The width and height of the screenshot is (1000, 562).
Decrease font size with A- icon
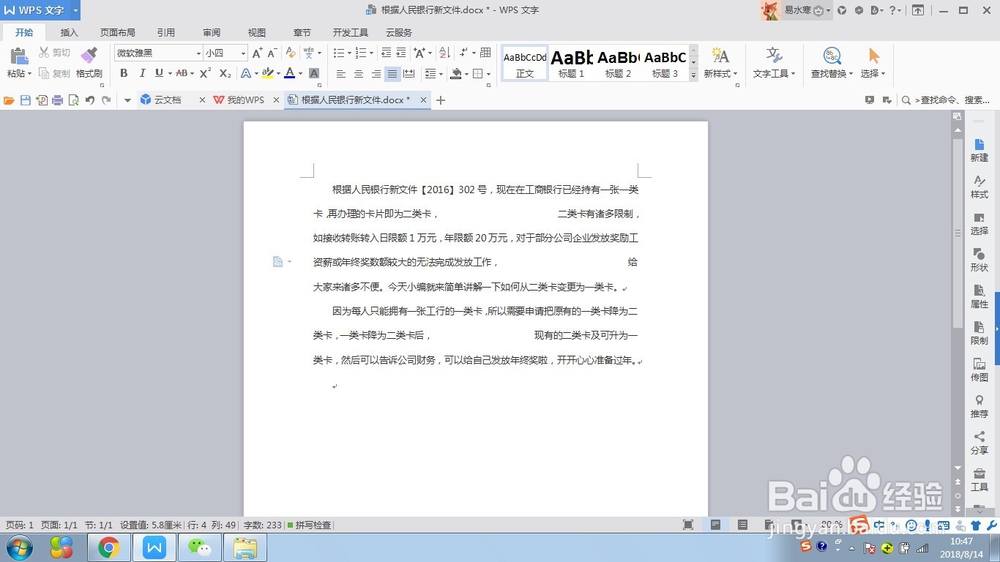click(x=272, y=53)
